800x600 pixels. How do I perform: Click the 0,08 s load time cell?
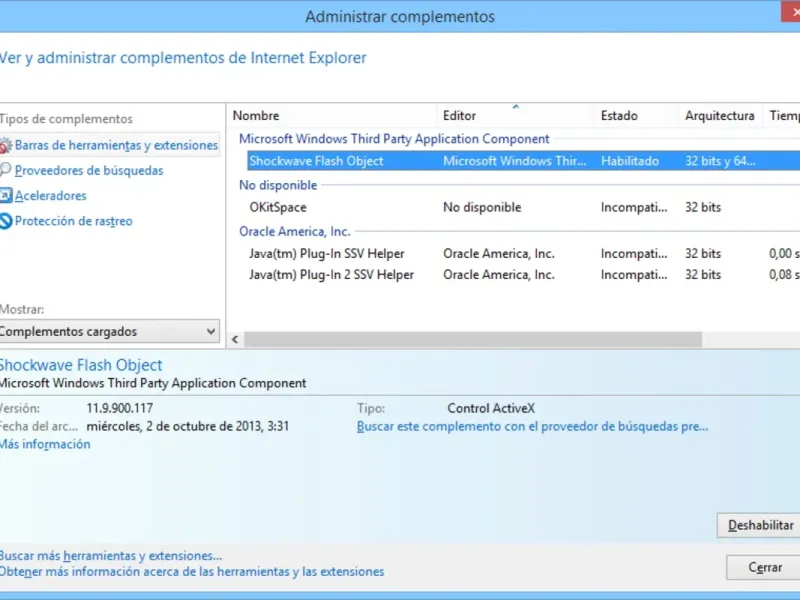tap(784, 275)
